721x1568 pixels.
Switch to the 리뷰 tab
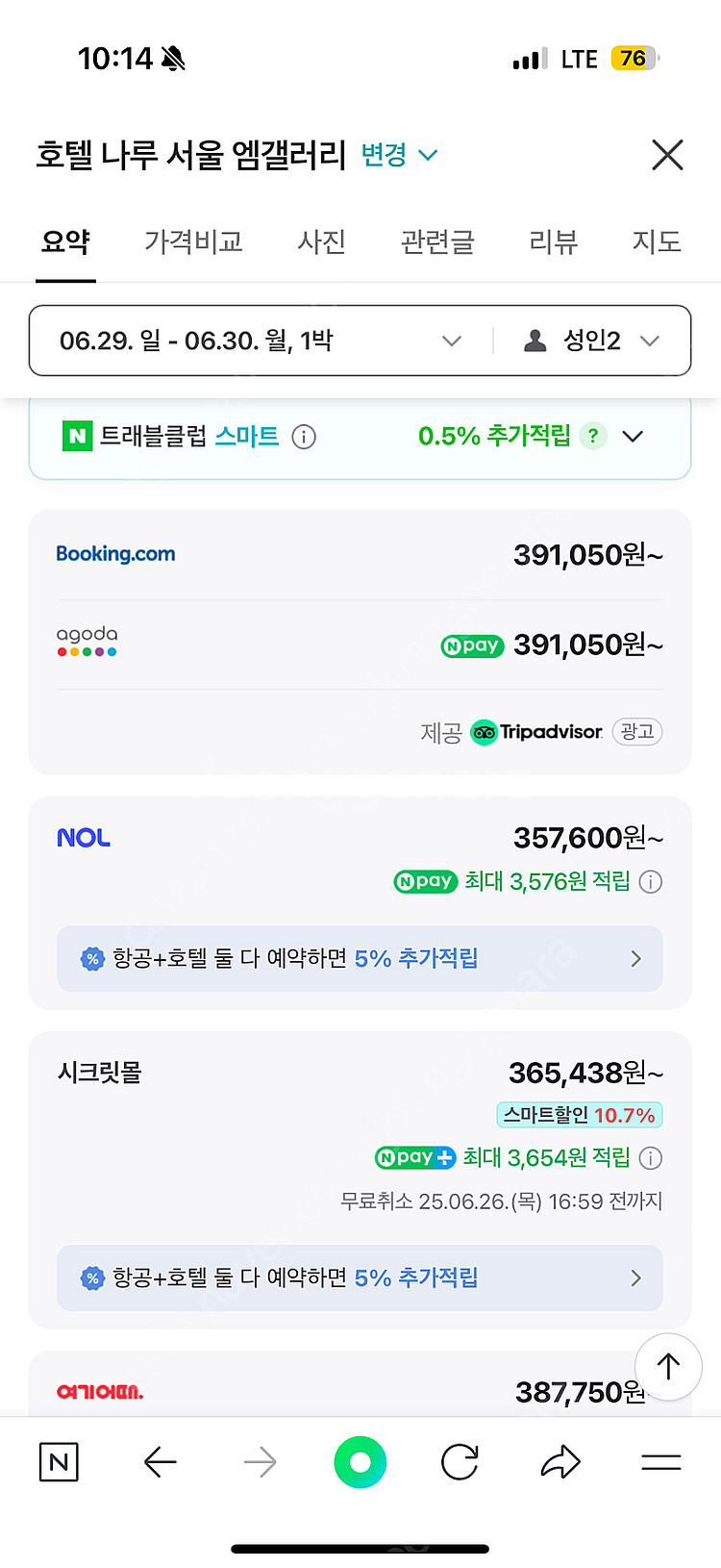553,241
